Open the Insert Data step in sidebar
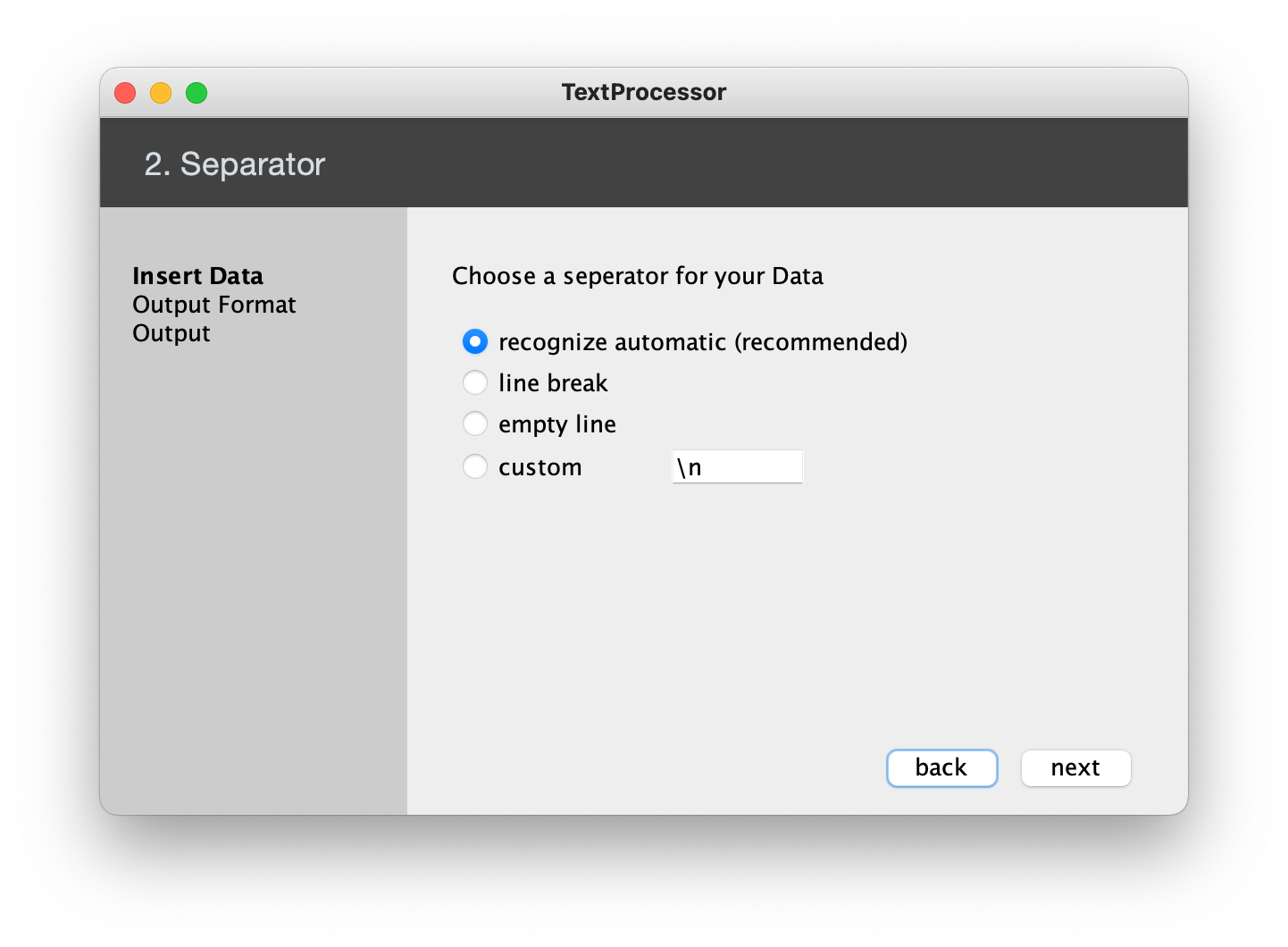Viewport: 1288px width, 947px height. click(x=197, y=275)
